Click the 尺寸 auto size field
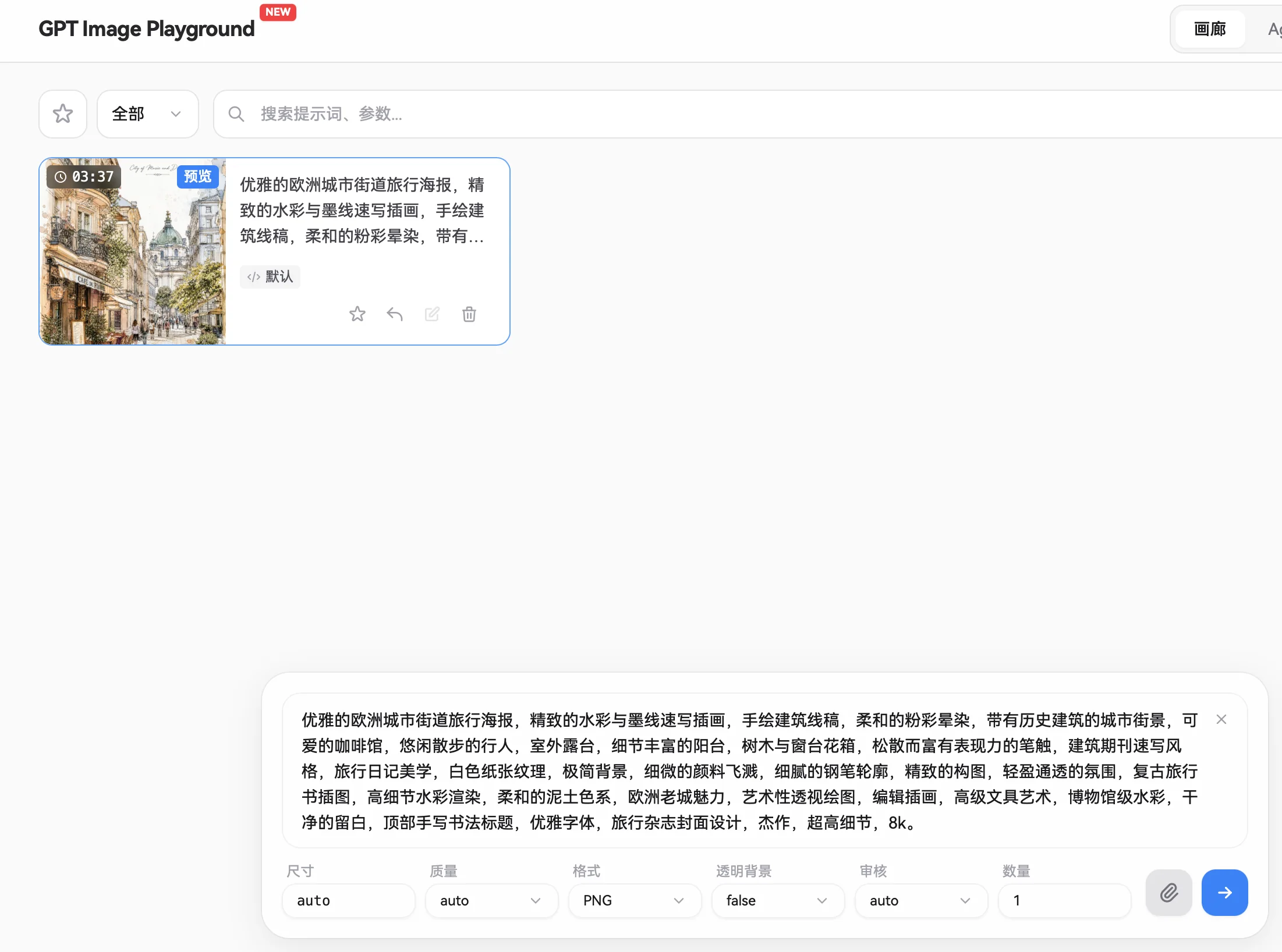This screenshot has width=1282, height=952. pos(349,901)
